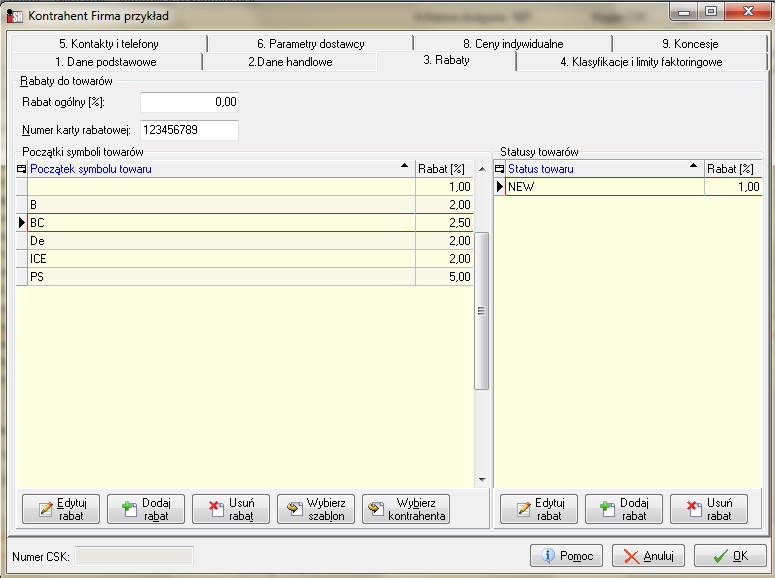Click symbols table scrollbar up arrow
This screenshot has width=775, height=578.
(x=482, y=170)
